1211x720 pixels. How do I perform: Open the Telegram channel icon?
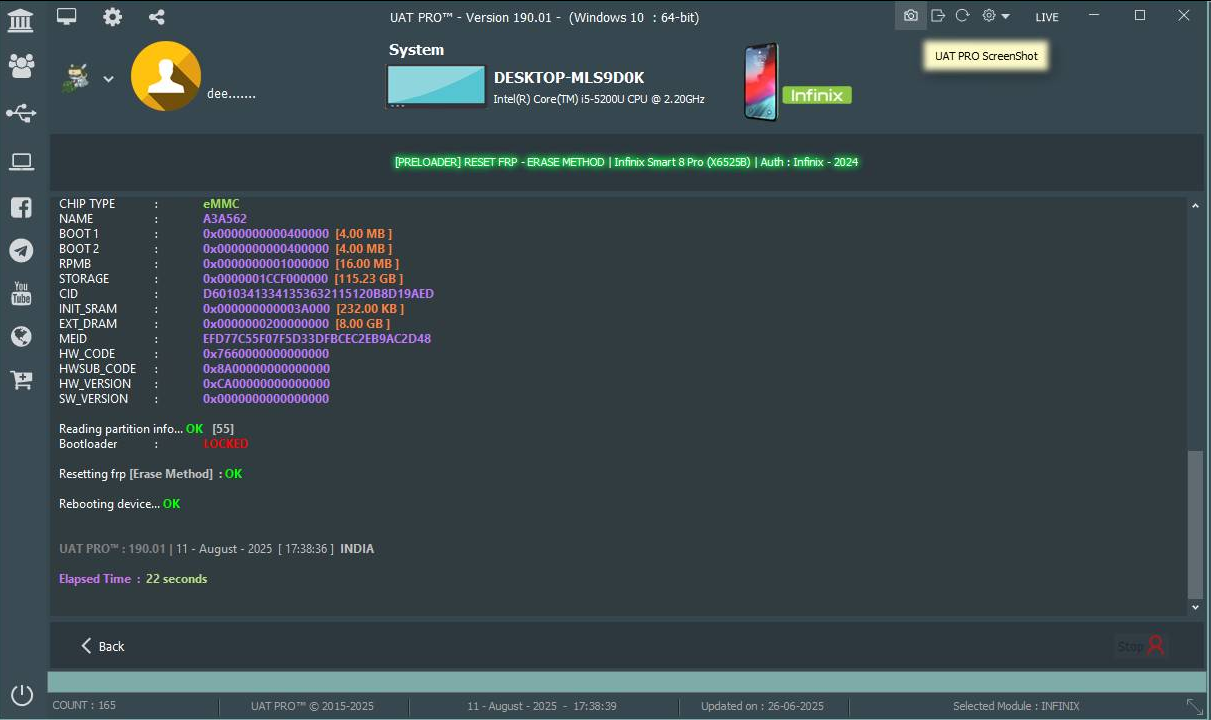(21, 251)
